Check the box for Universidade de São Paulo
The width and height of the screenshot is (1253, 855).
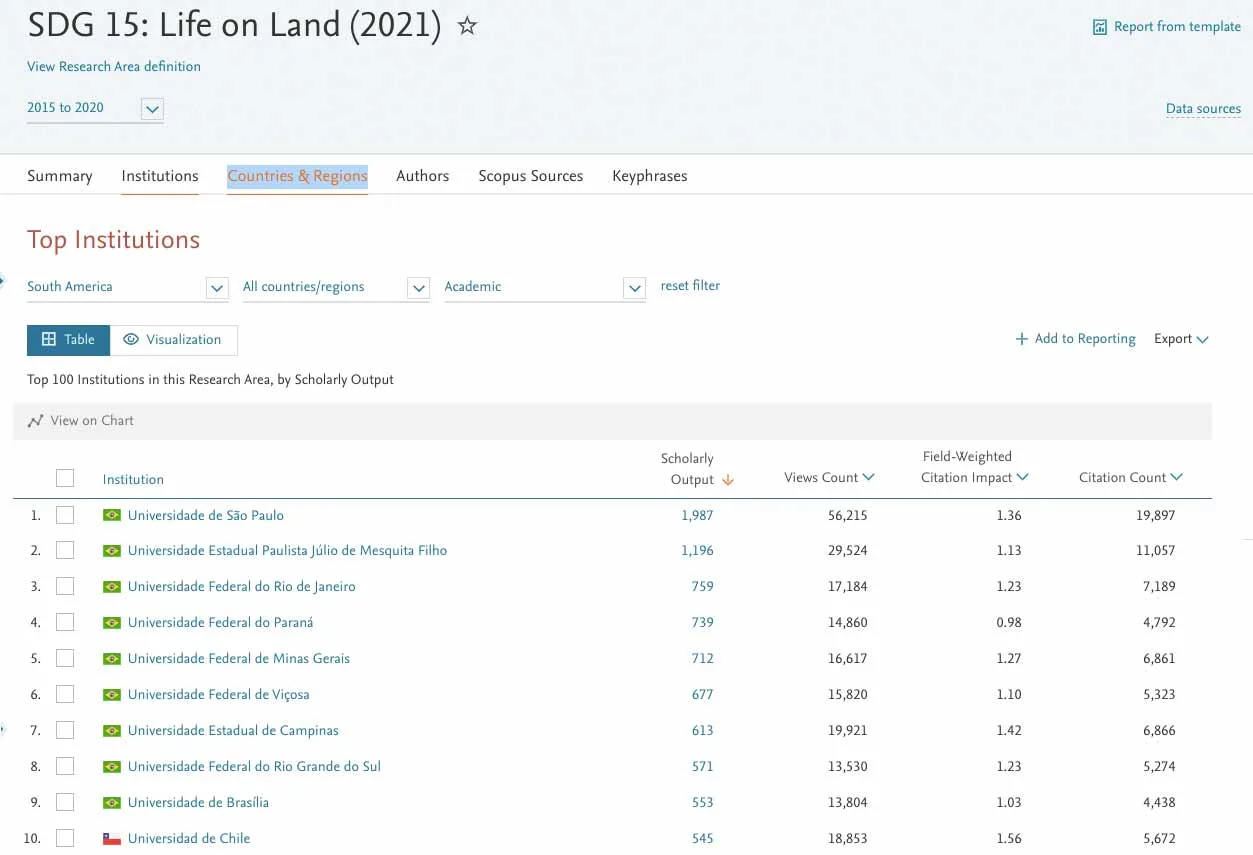click(x=65, y=515)
